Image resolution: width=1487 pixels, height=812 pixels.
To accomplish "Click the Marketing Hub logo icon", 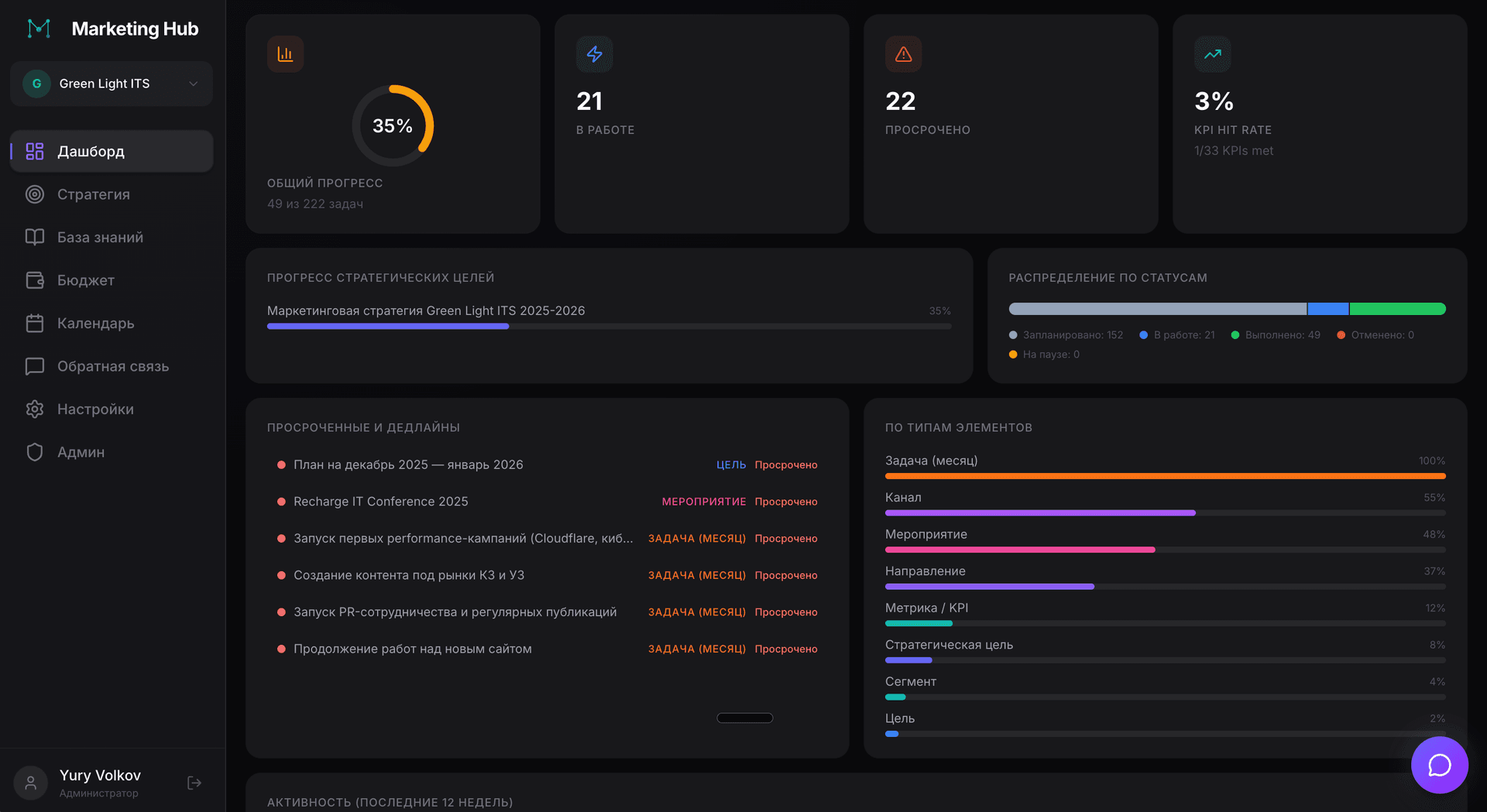I will click(39, 29).
